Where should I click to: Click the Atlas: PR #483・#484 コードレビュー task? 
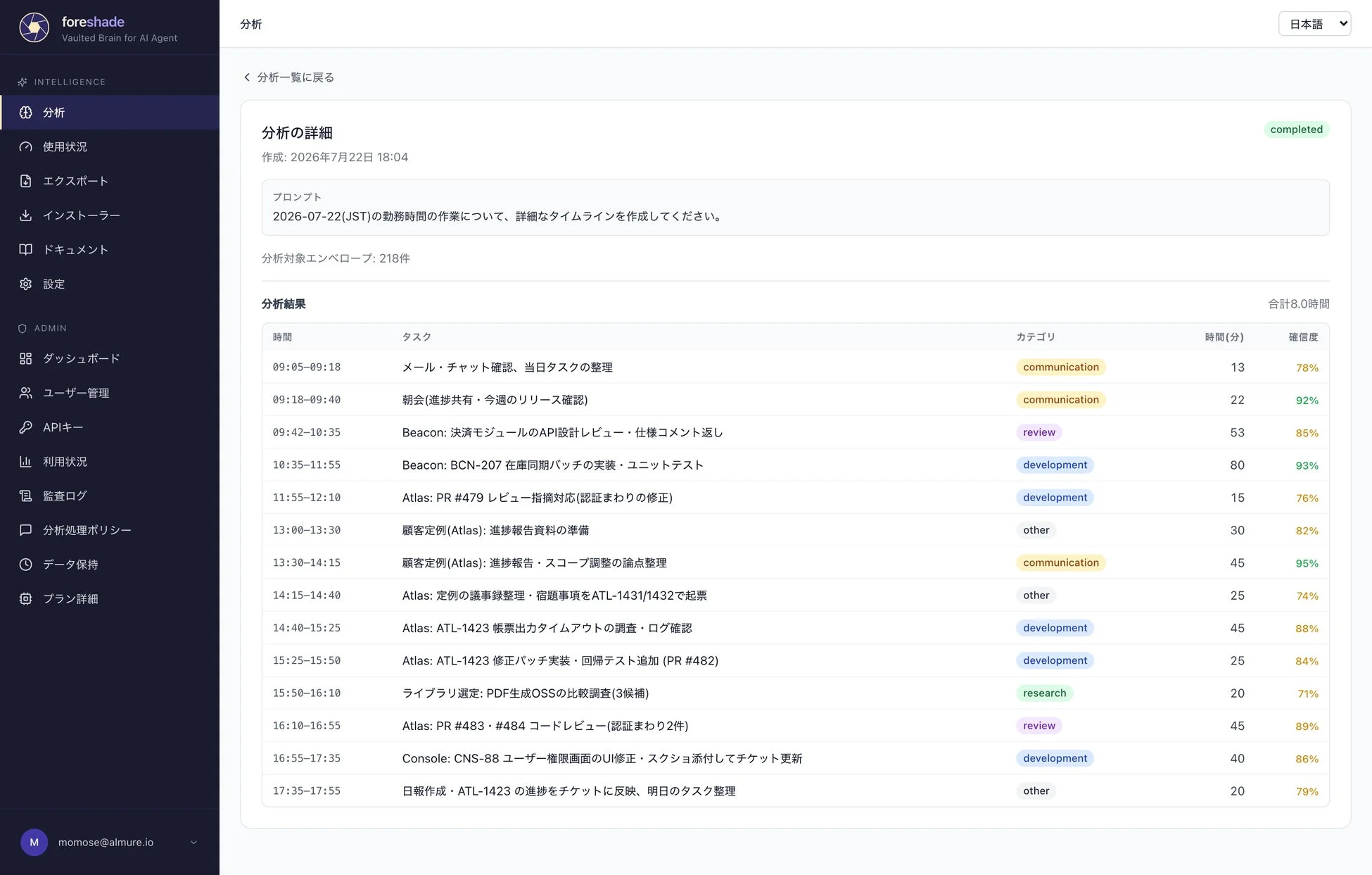click(x=545, y=726)
